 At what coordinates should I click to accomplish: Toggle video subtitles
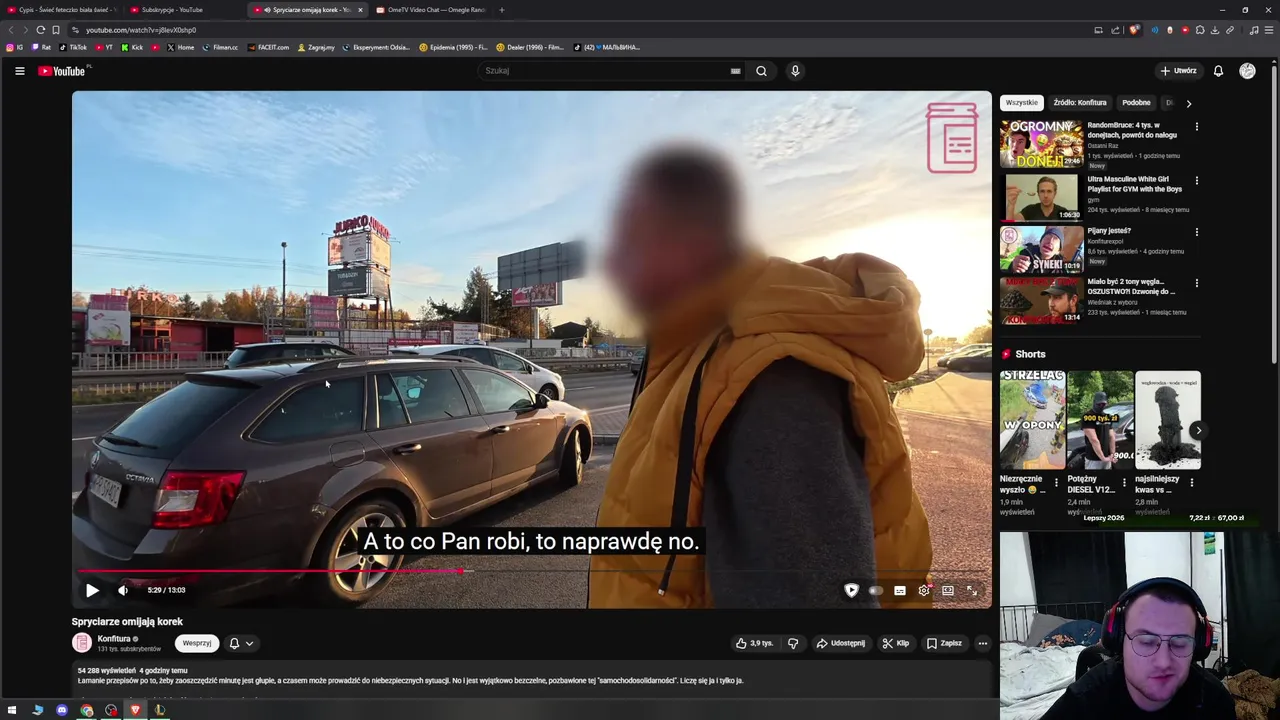[x=900, y=590]
